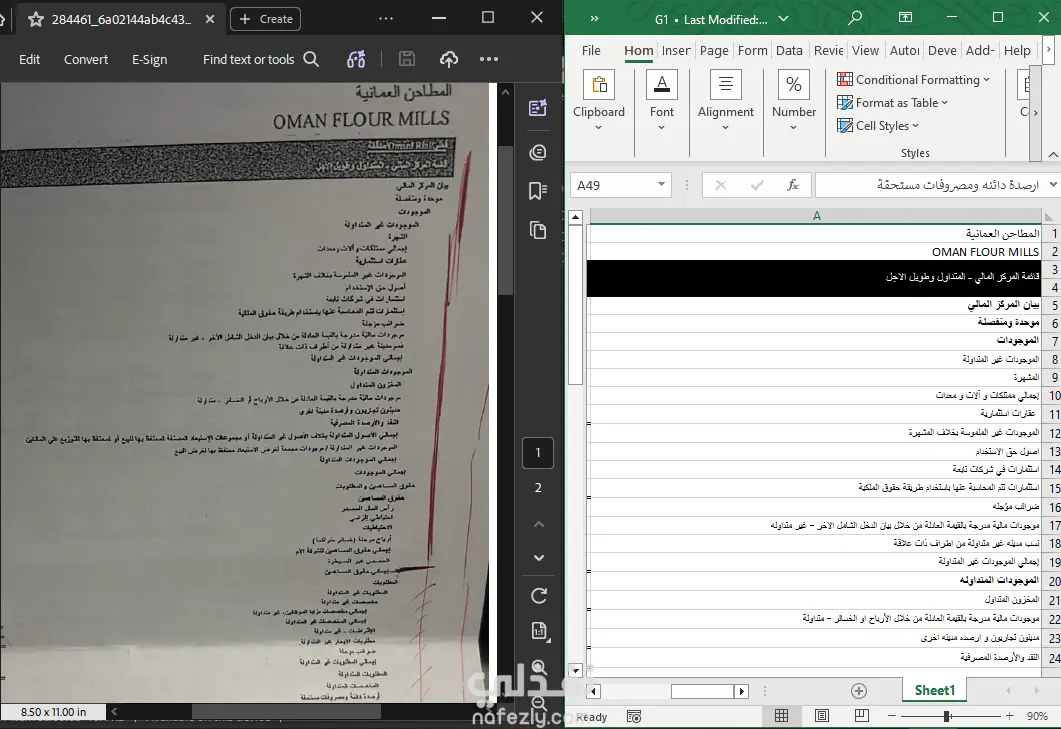Viewport: 1061px width, 729px height.
Task: Close the 284461 PDF document tab
Action: click(x=210, y=20)
